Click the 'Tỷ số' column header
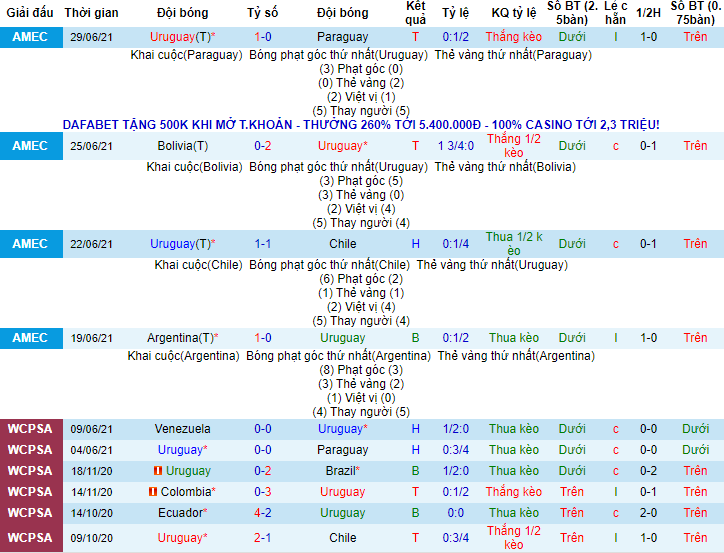724x553 pixels. [x=264, y=13]
